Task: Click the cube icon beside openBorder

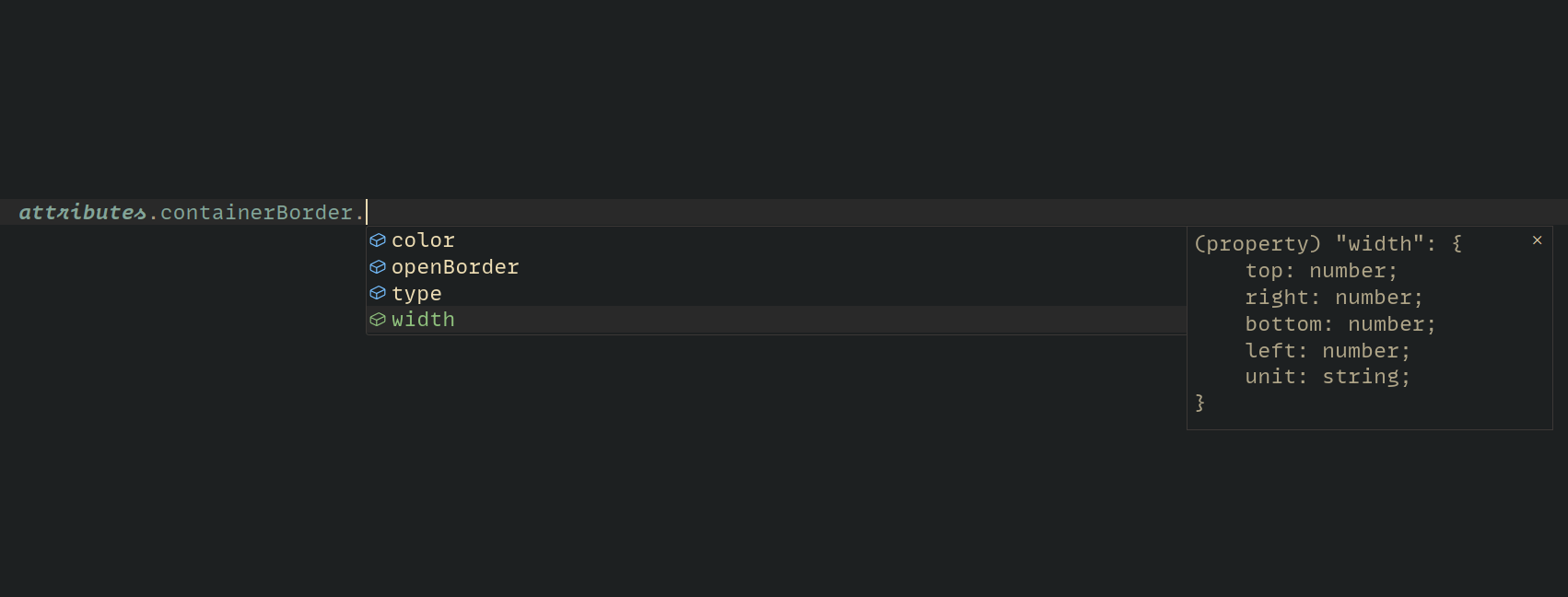Action: tap(378, 267)
